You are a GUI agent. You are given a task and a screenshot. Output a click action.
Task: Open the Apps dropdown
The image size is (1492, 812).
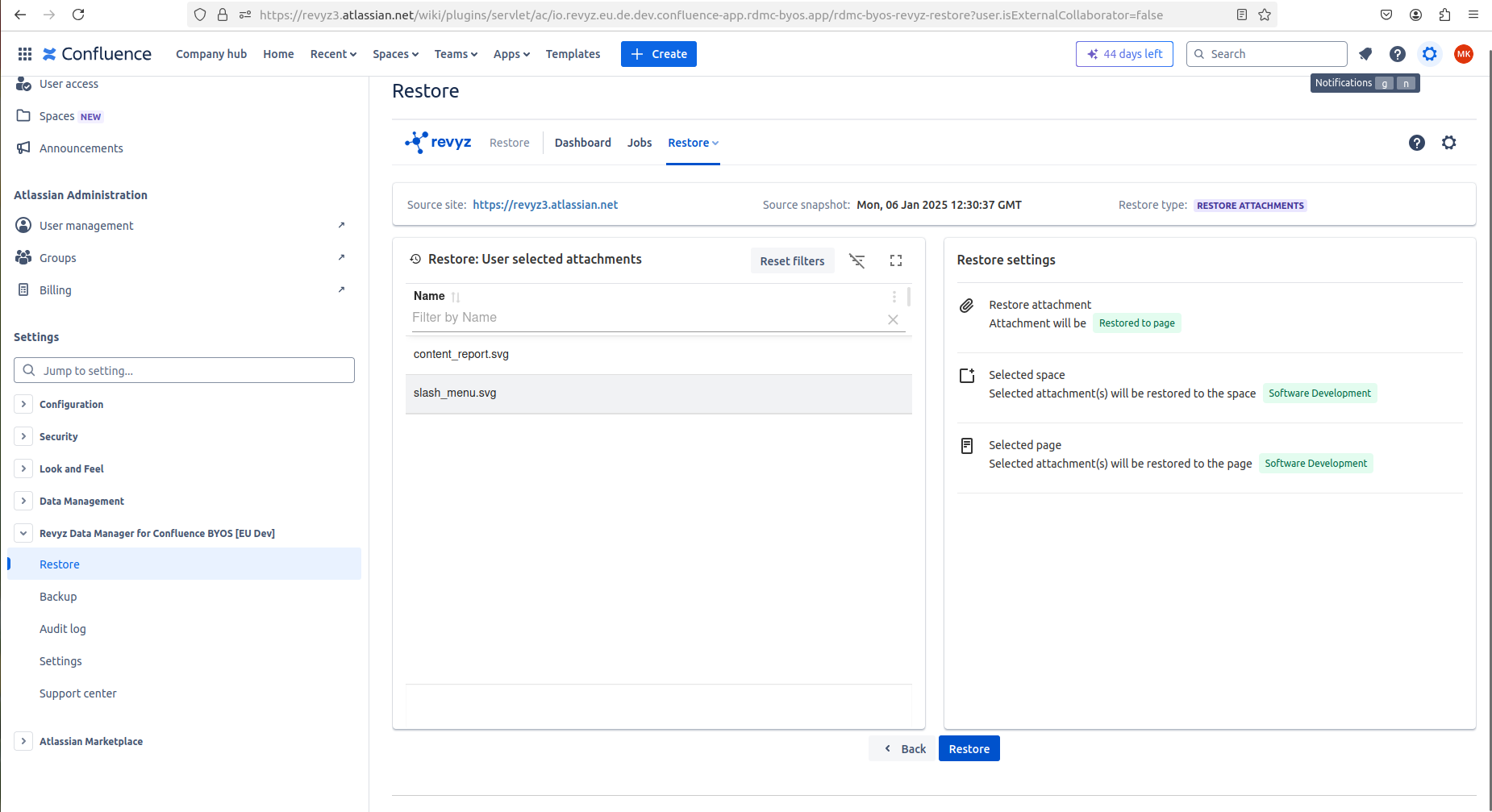(x=511, y=54)
